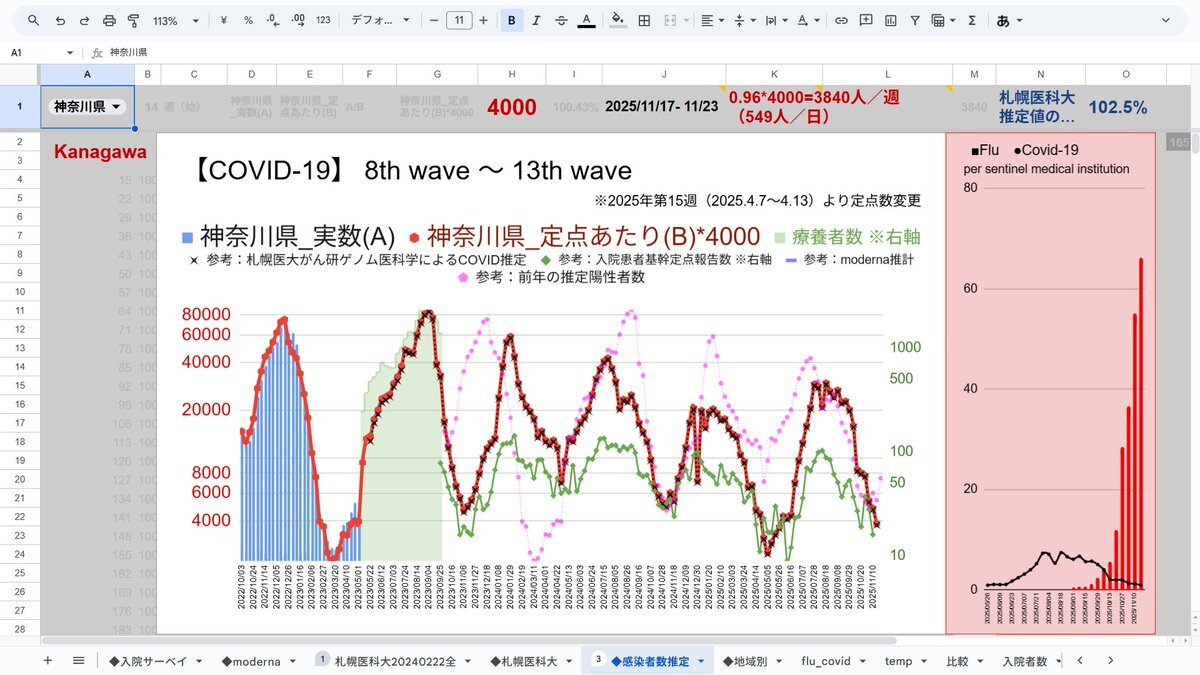The width and height of the screenshot is (1200, 675).
Task: Open the cell borders tool
Action: 645,20
